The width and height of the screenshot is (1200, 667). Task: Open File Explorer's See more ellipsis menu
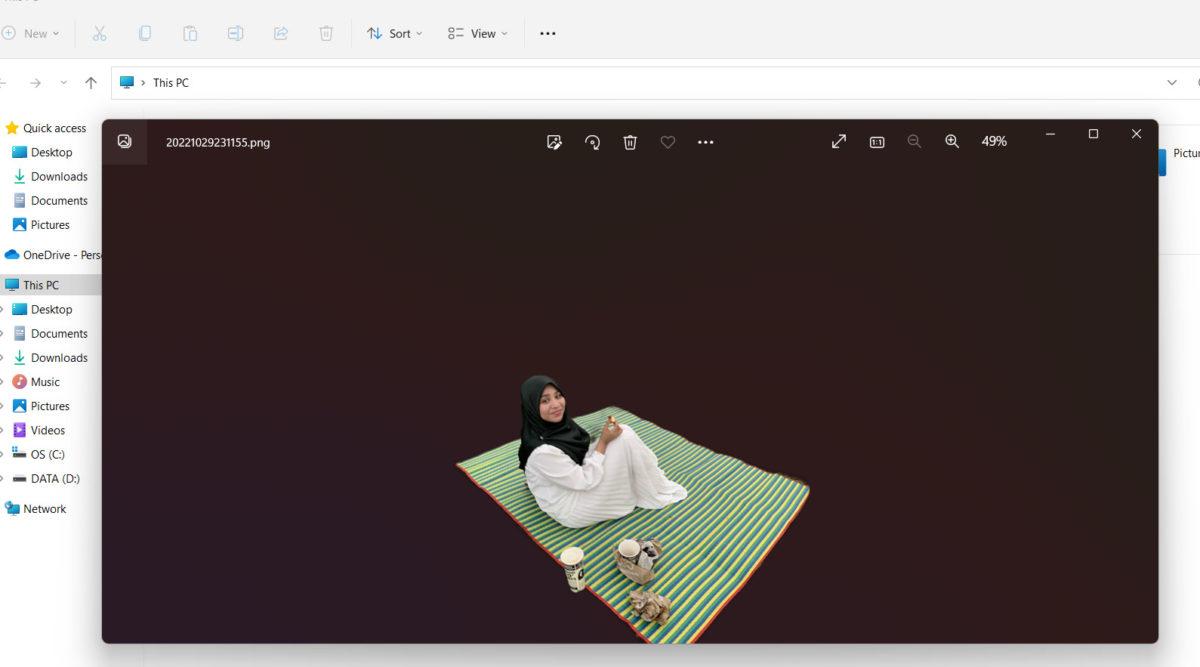pos(547,33)
